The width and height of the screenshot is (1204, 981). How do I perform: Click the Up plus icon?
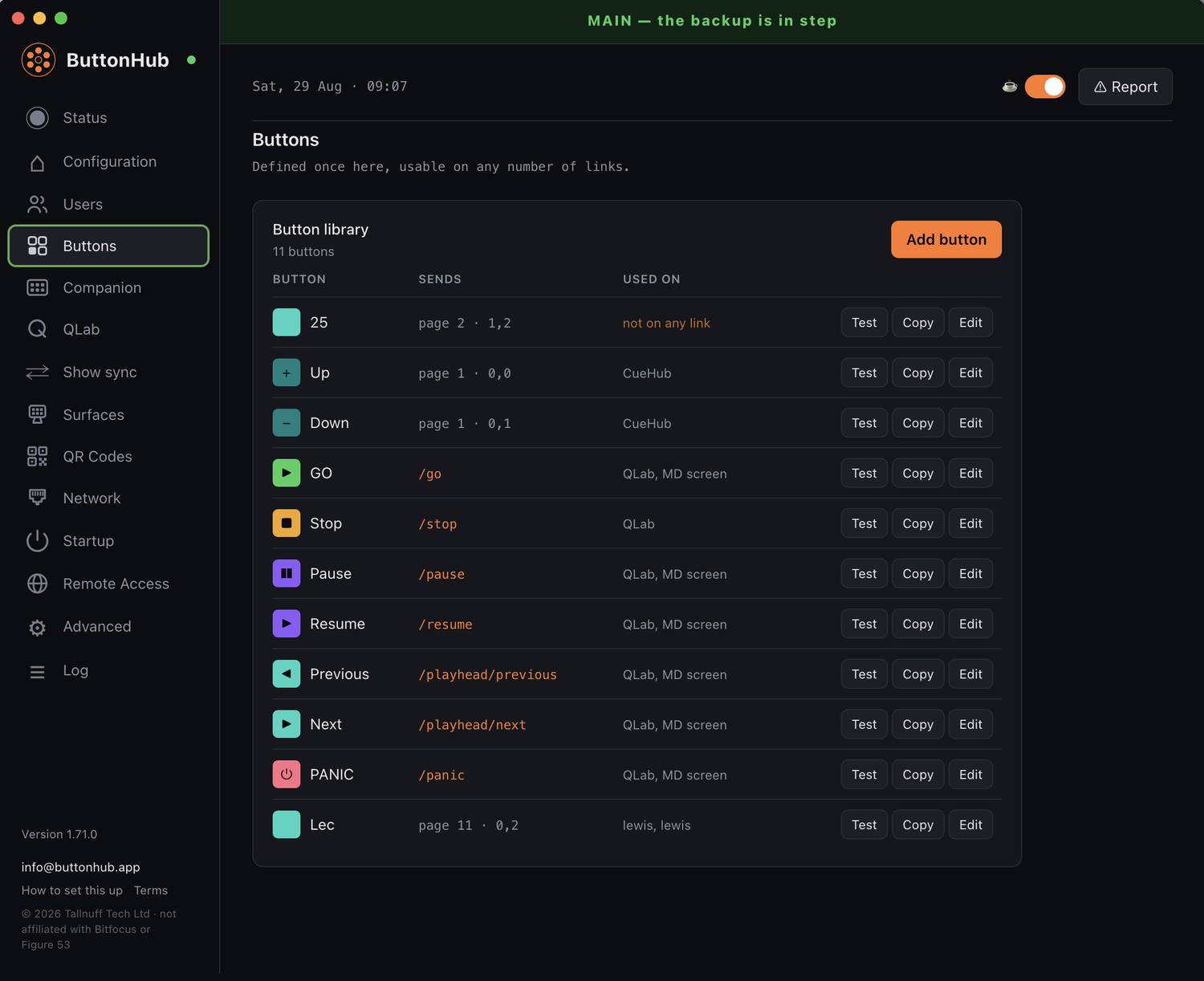click(287, 372)
